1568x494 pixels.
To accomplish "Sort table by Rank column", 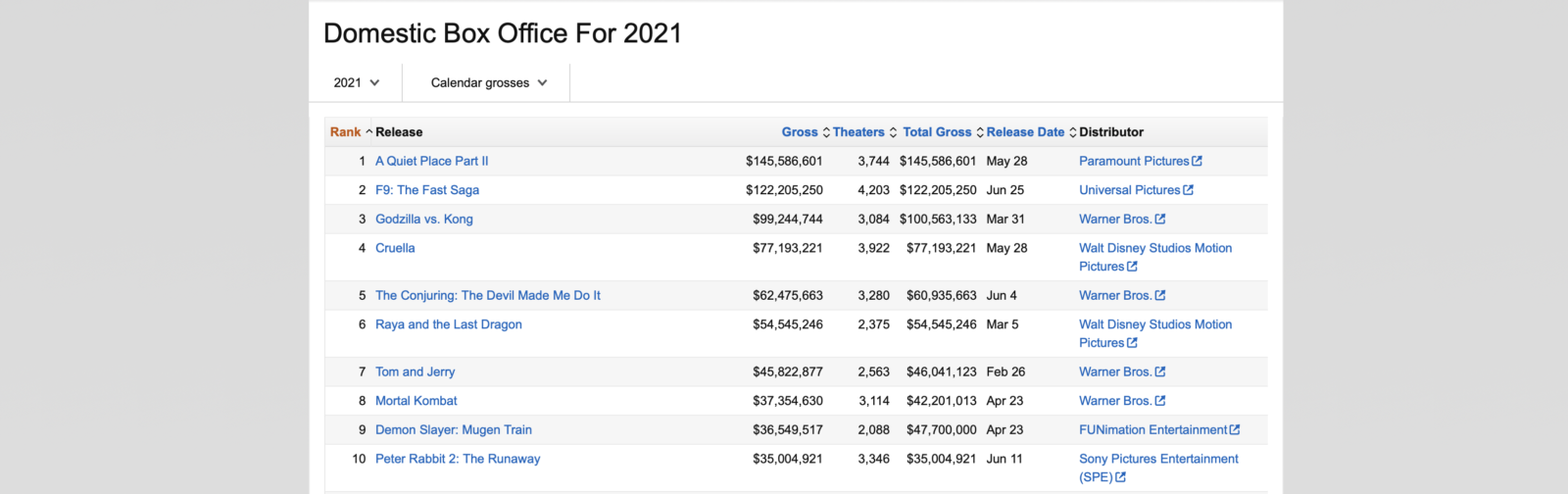I will coord(345,132).
